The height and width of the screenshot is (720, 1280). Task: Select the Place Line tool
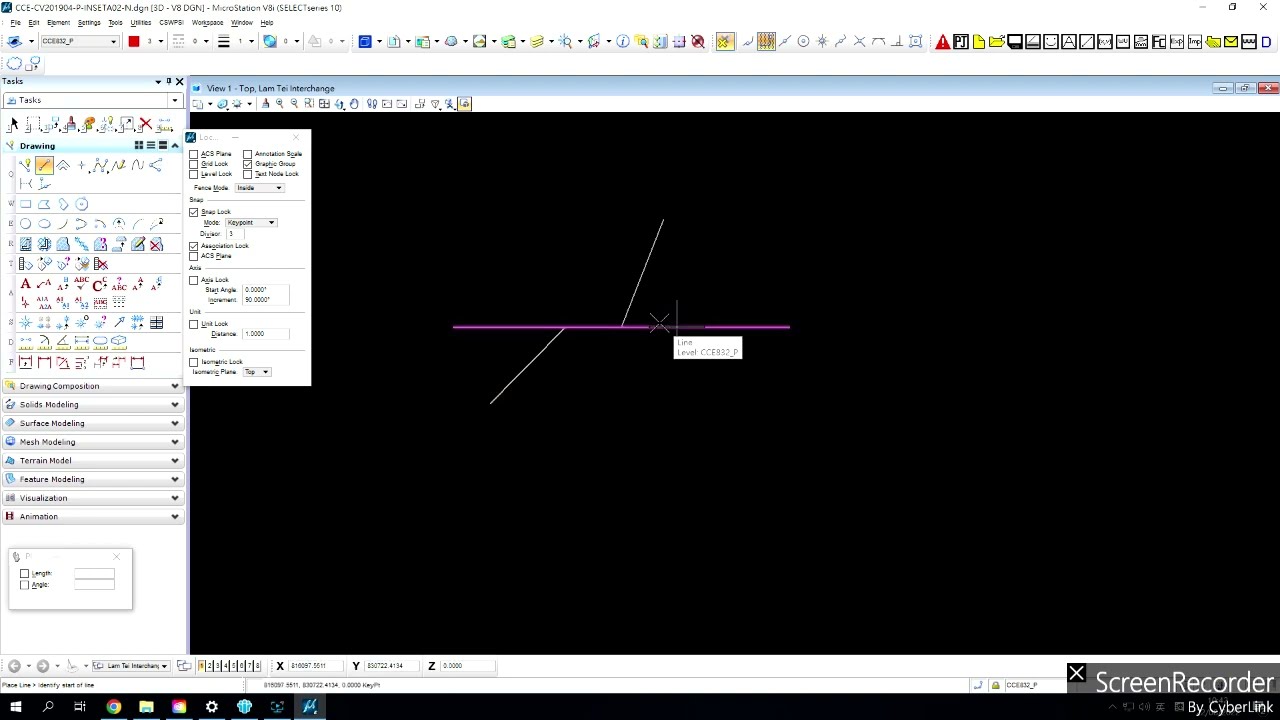pyautogui.click(x=44, y=165)
